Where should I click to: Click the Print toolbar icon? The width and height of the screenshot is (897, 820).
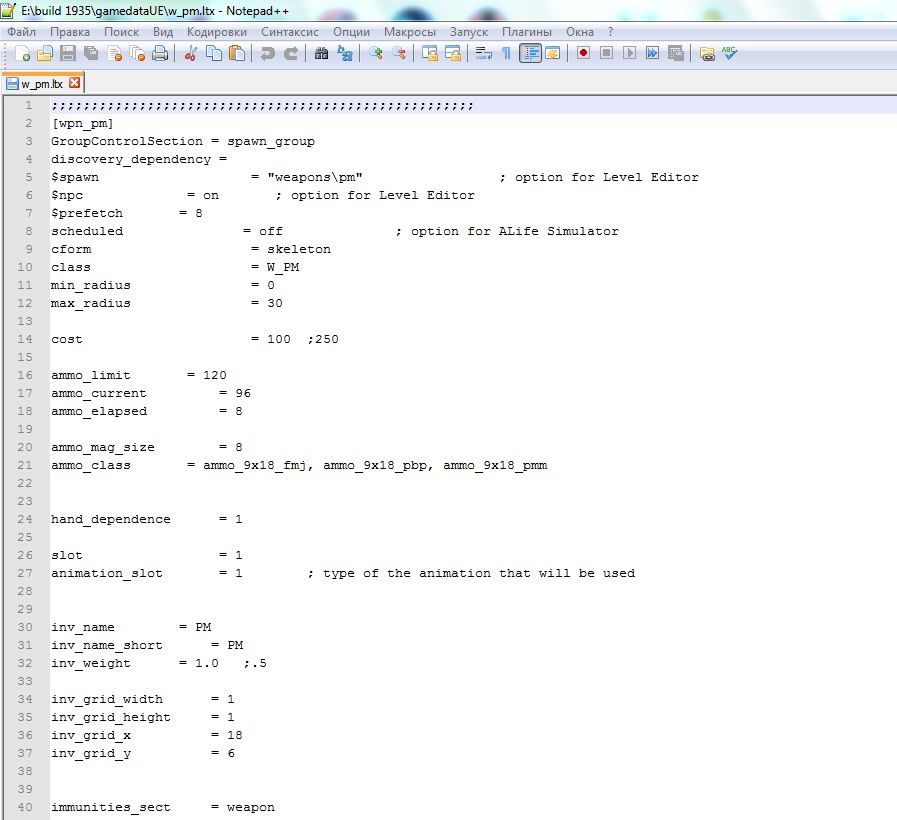pos(160,54)
